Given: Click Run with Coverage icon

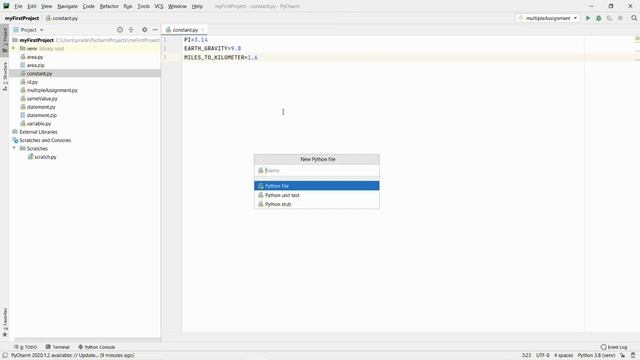Looking at the screenshot, I should pyautogui.click(x=609, y=18).
